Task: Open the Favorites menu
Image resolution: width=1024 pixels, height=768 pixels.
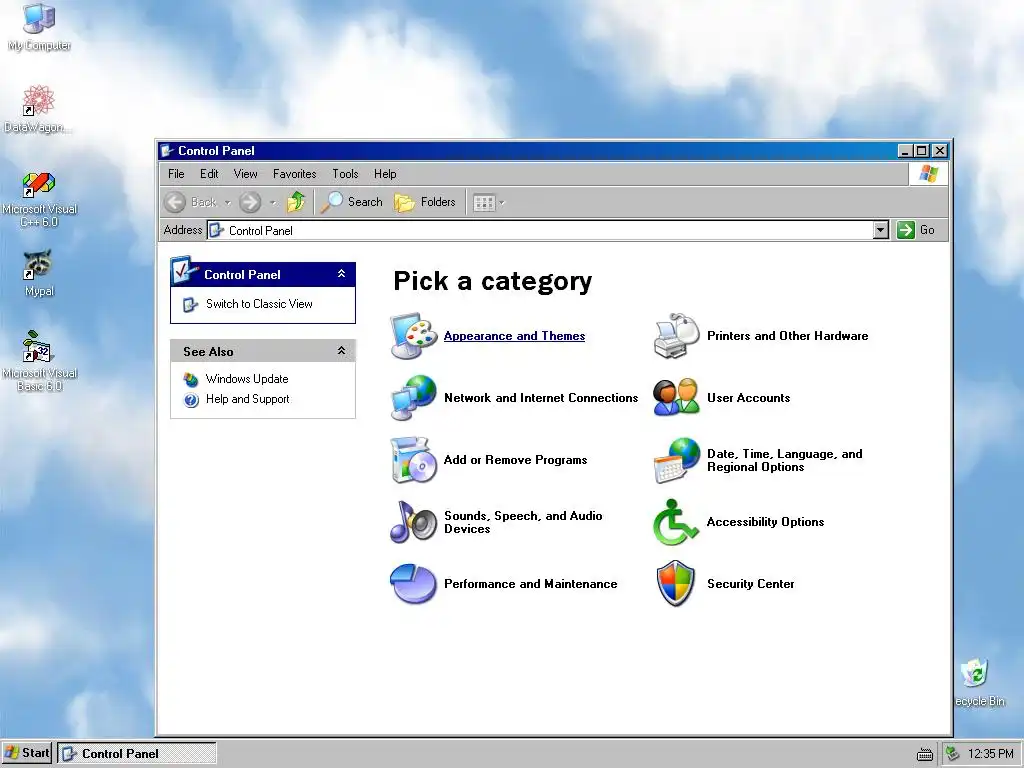Action: pos(295,174)
